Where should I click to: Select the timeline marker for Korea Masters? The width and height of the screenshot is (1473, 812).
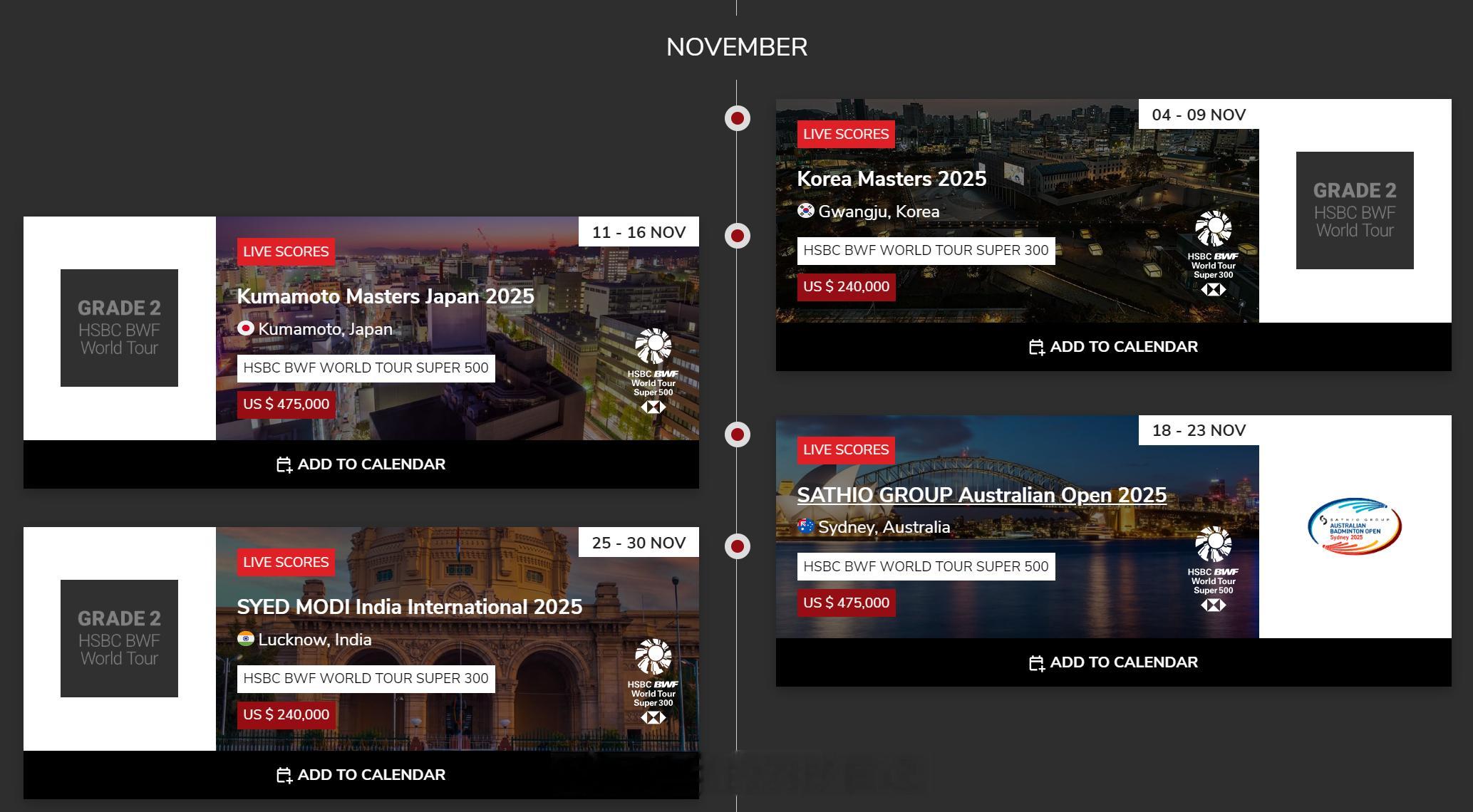coord(738,118)
